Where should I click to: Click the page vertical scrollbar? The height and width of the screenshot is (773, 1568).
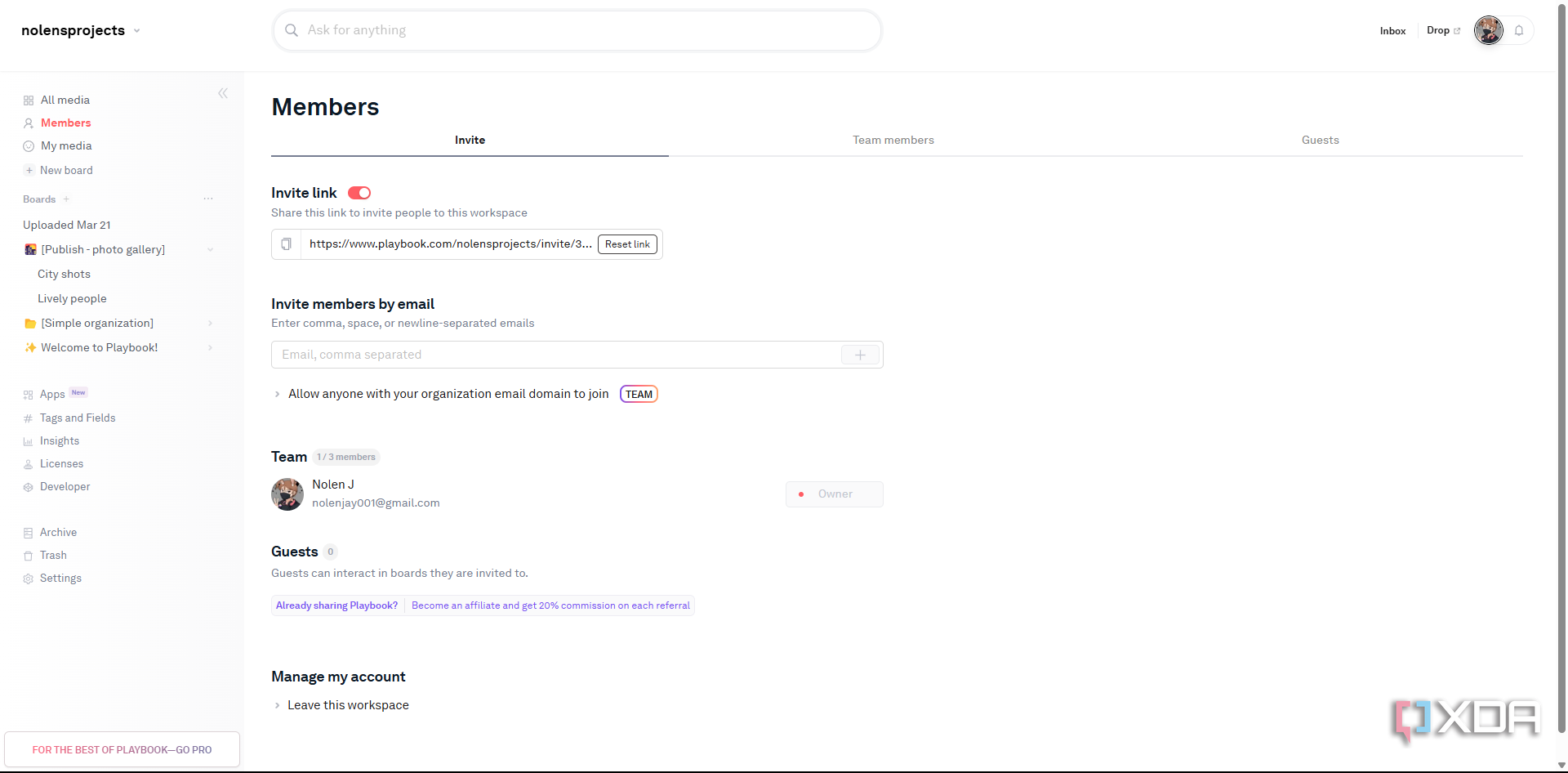click(1561, 368)
